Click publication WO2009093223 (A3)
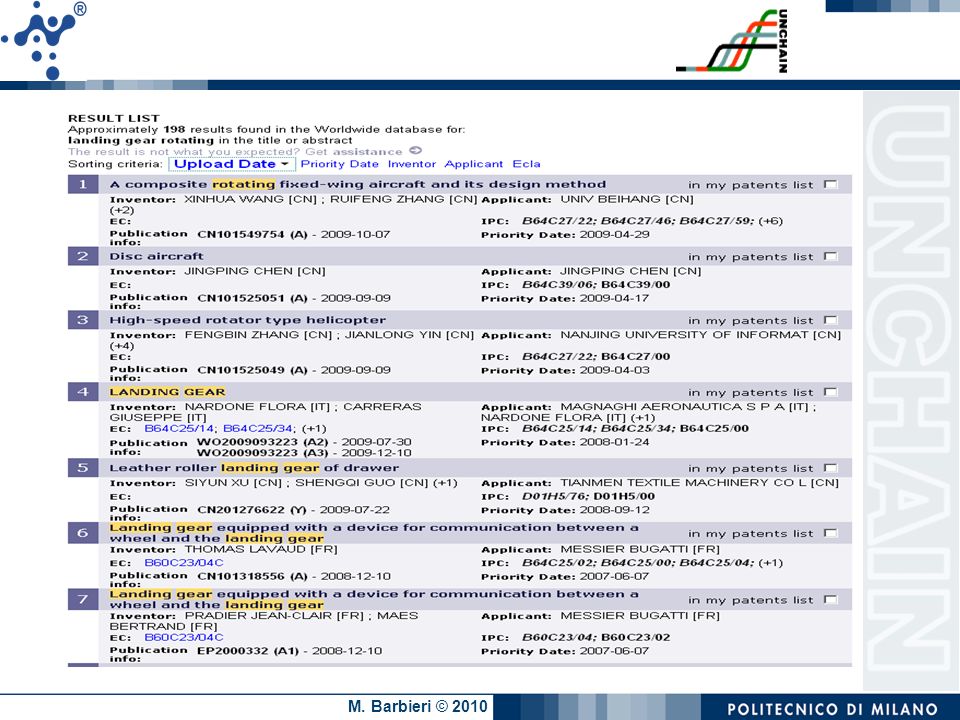Viewport: 960px width, 720px height. 262,453
